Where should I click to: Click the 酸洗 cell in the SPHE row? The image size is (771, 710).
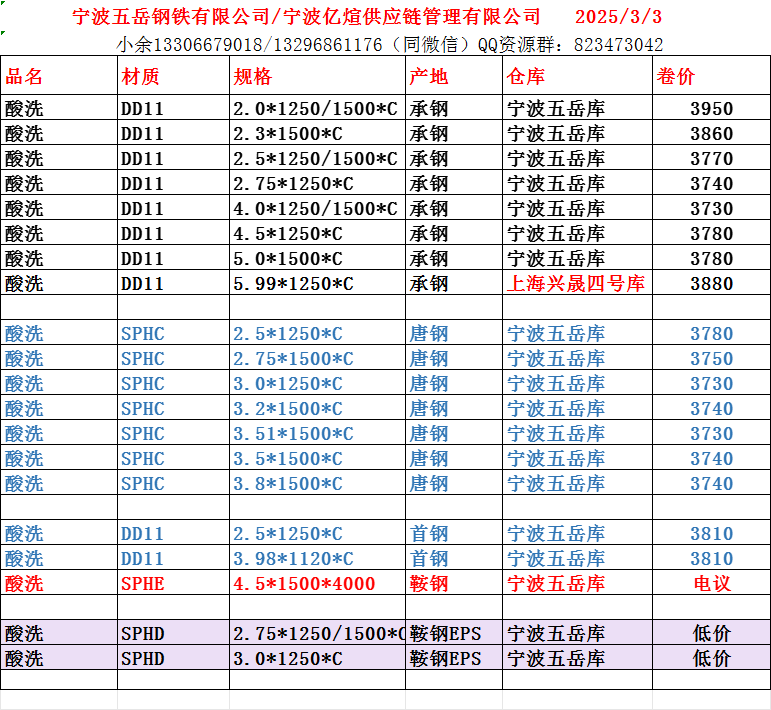(x=59, y=583)
